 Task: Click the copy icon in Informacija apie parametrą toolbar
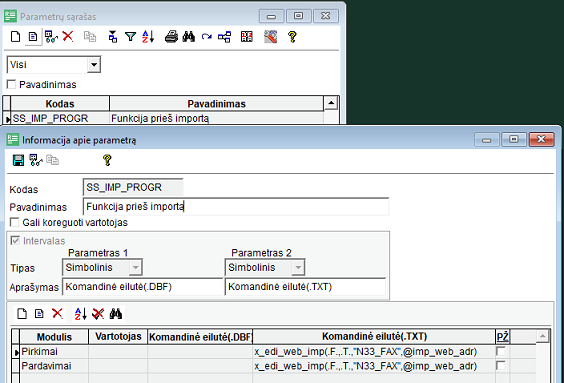[x=52, y=160]
